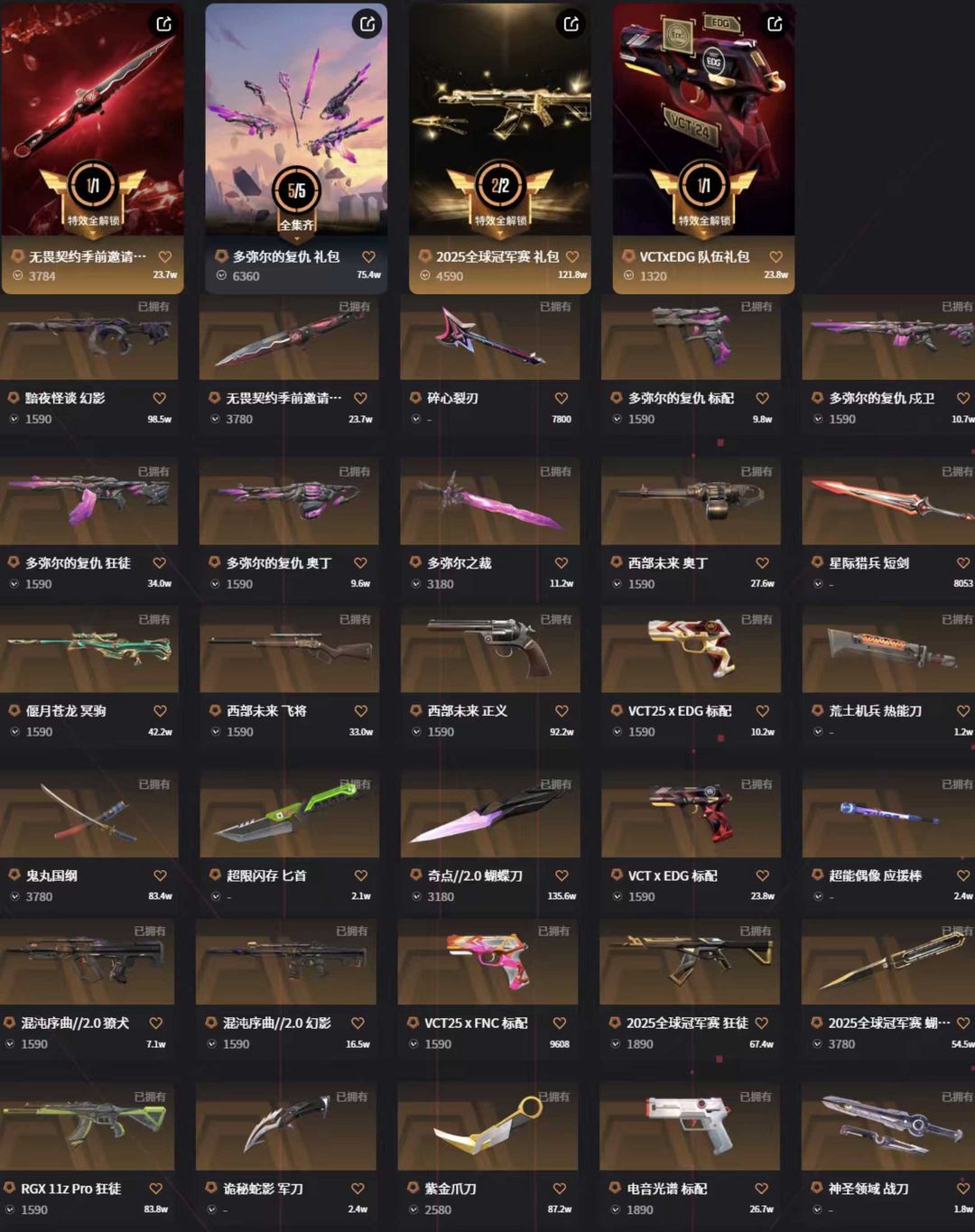
Task: Click share icon on 2025全球冠军赛 礼包 card
Action: coord(571,23)
